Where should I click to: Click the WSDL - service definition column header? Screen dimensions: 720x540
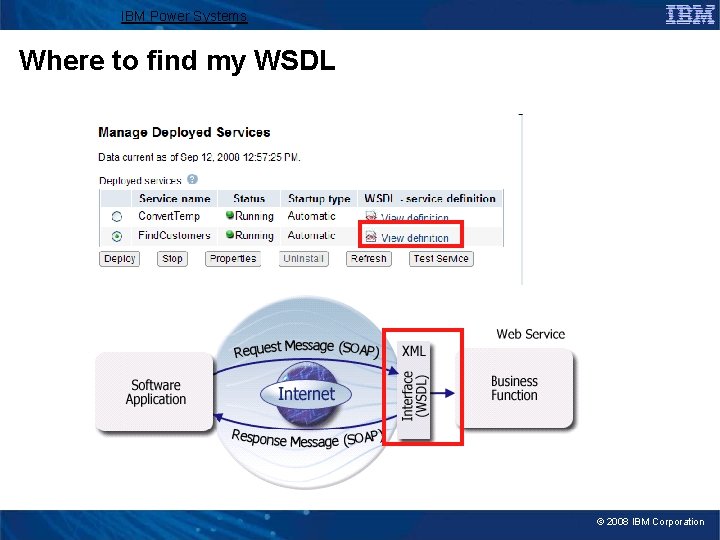point(430,198)
